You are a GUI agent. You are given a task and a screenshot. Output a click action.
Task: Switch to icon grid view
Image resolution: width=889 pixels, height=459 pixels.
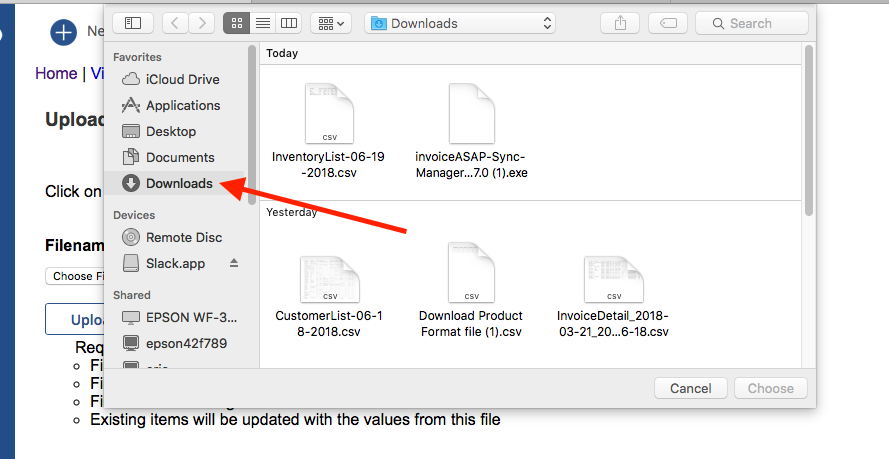point(237,23)
